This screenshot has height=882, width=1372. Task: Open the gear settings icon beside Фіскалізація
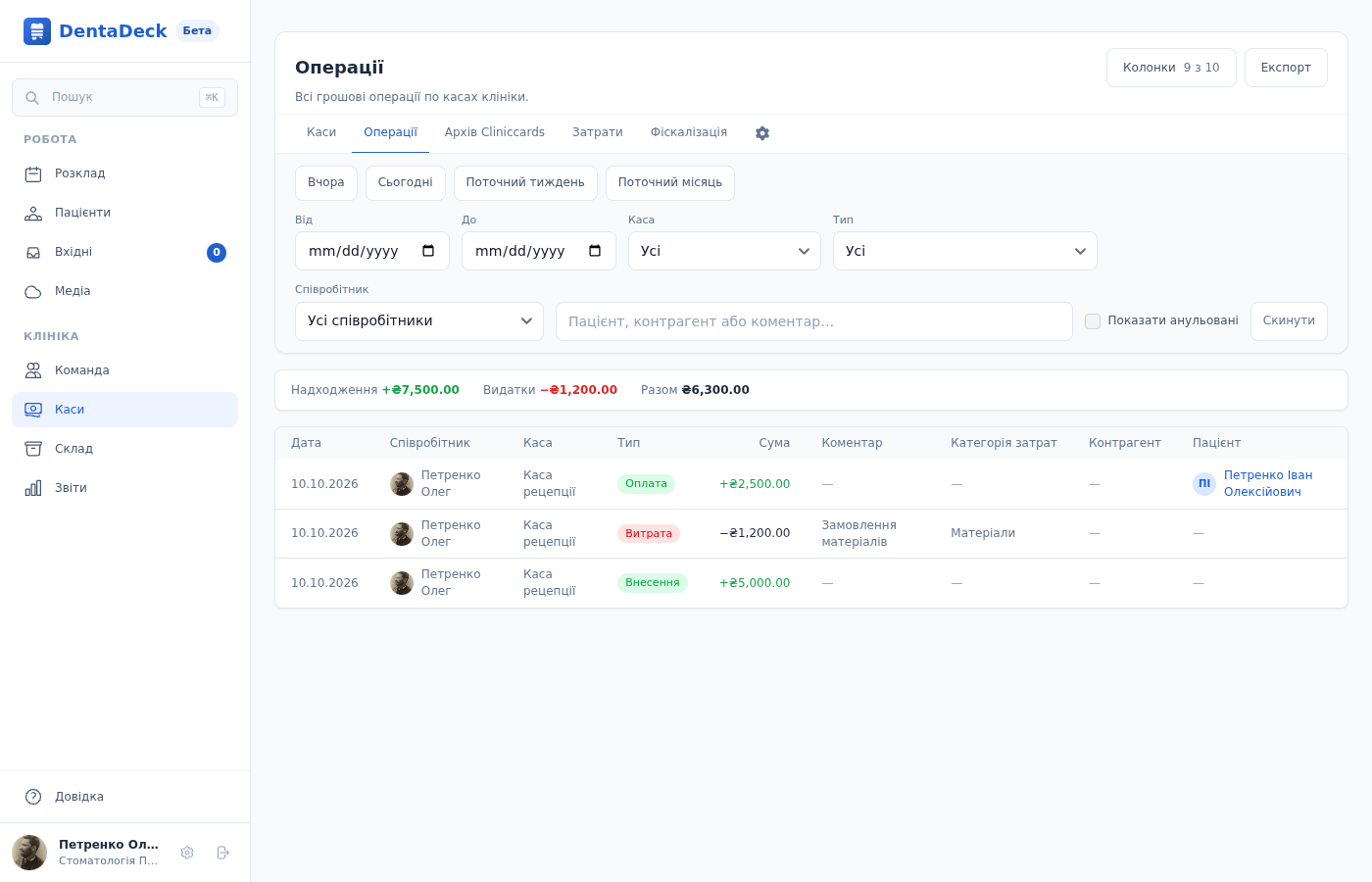pyautogui.click(x=762, y=133)
